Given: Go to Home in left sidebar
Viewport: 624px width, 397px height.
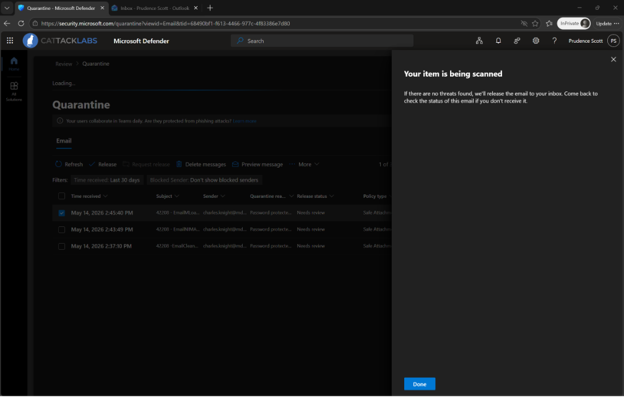Looking at the screenshot, I should click(x=14, y=63).
